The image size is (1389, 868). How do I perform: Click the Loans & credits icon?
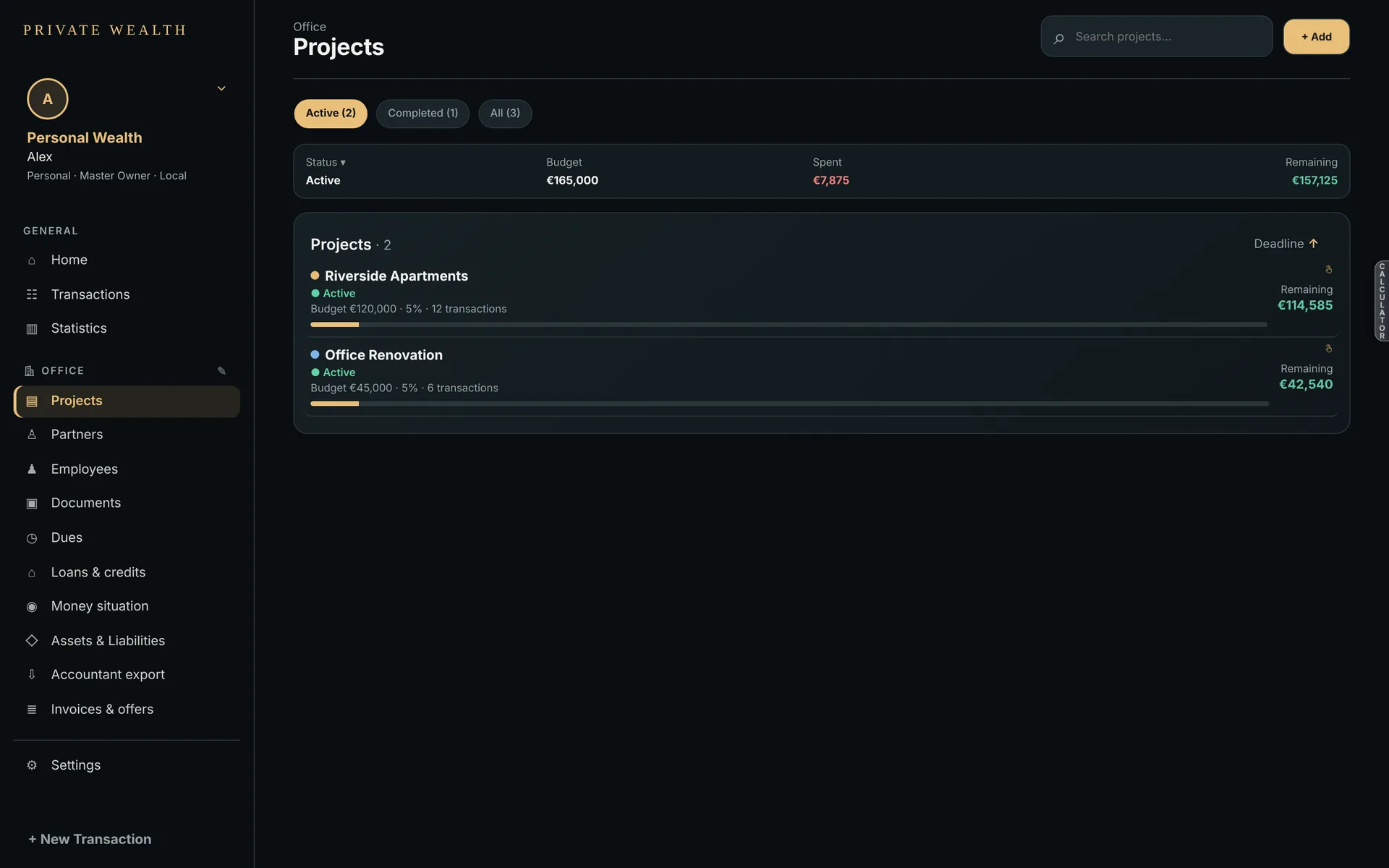click(32, 573)
